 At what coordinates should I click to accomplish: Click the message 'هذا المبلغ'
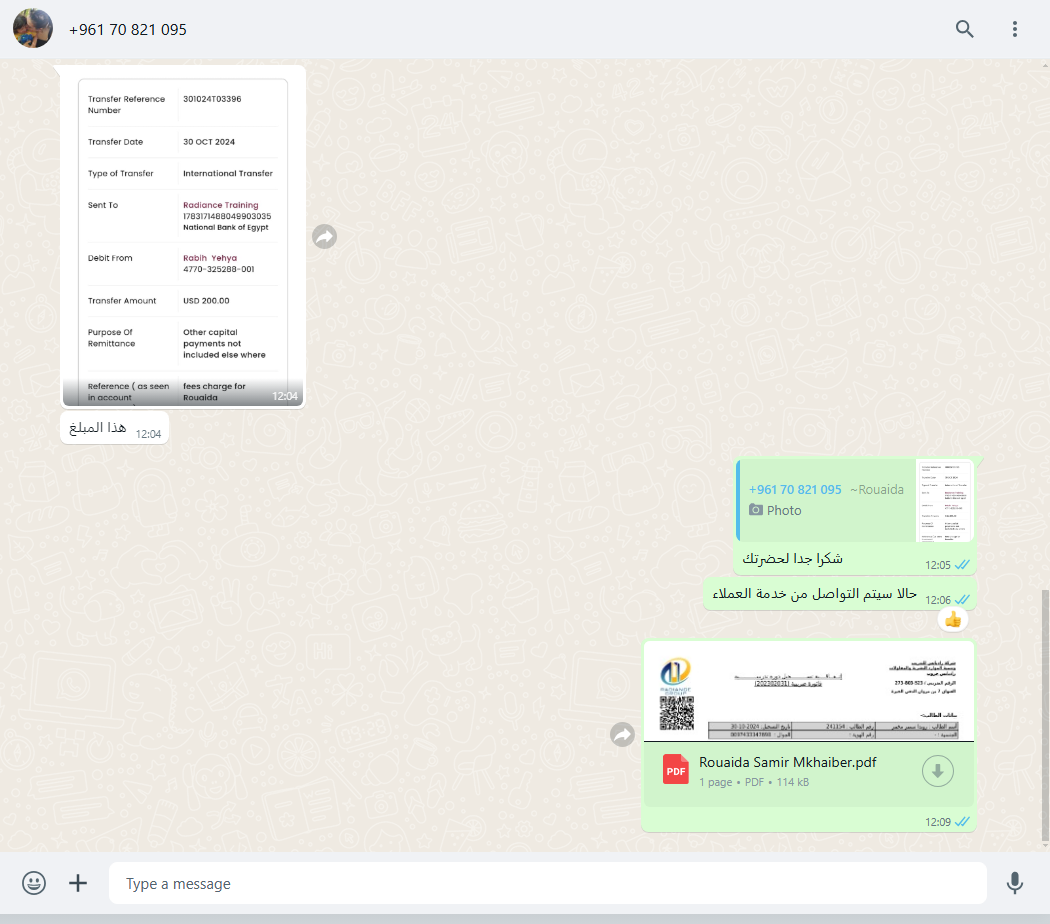point(98,427)
